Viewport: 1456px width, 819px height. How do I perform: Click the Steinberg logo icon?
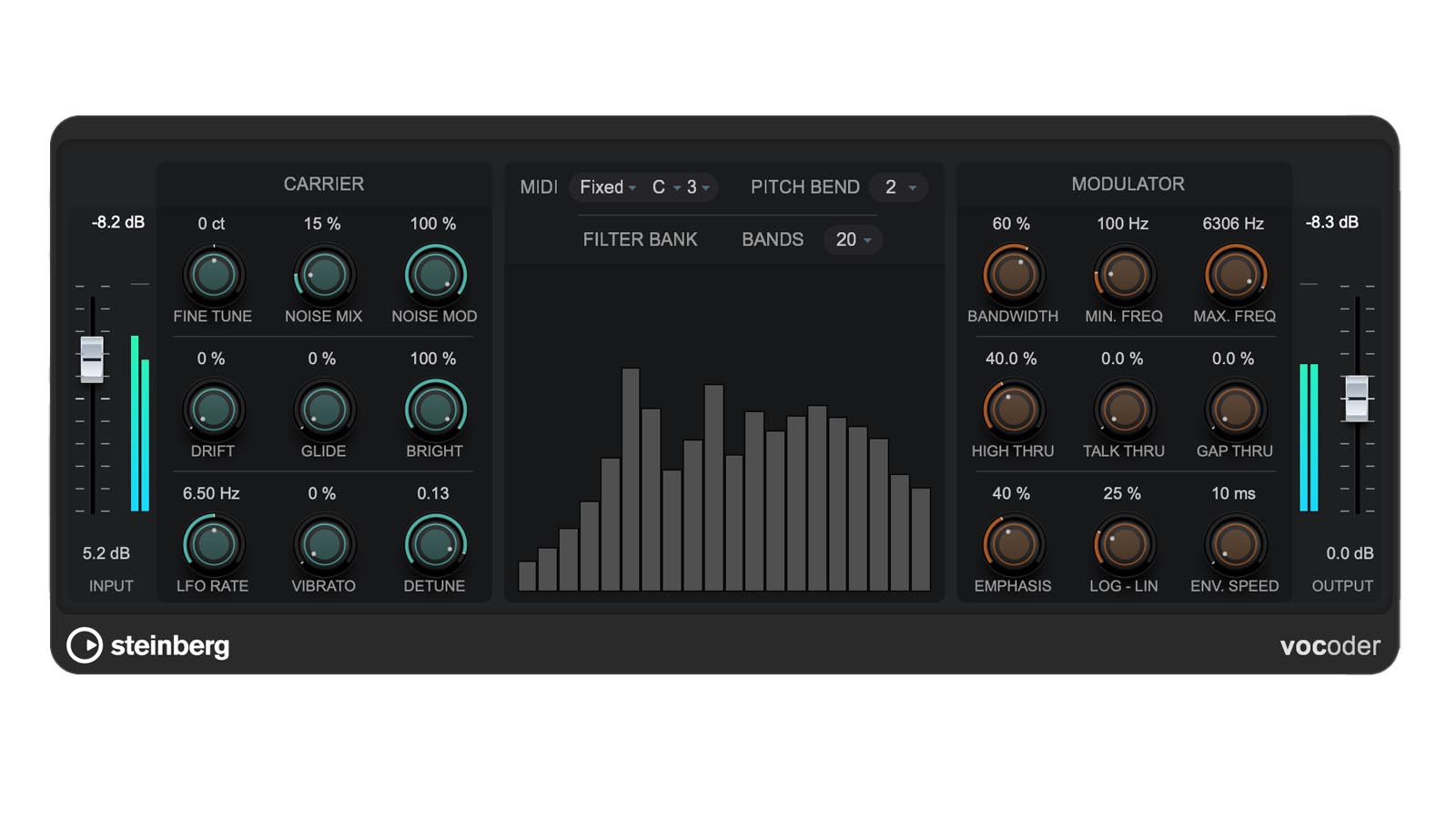(x=85, y=645)
